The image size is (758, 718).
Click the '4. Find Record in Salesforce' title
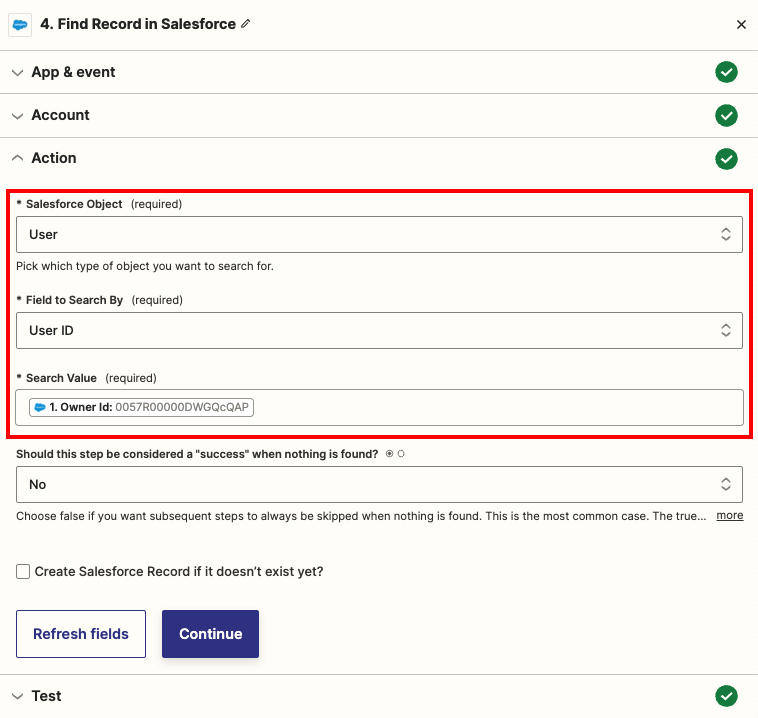coord(138,24)
